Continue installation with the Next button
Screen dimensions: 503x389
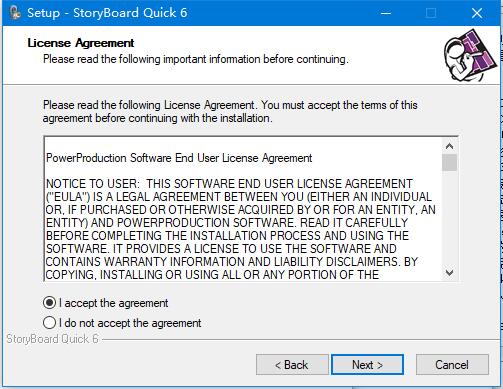point(367,365)
